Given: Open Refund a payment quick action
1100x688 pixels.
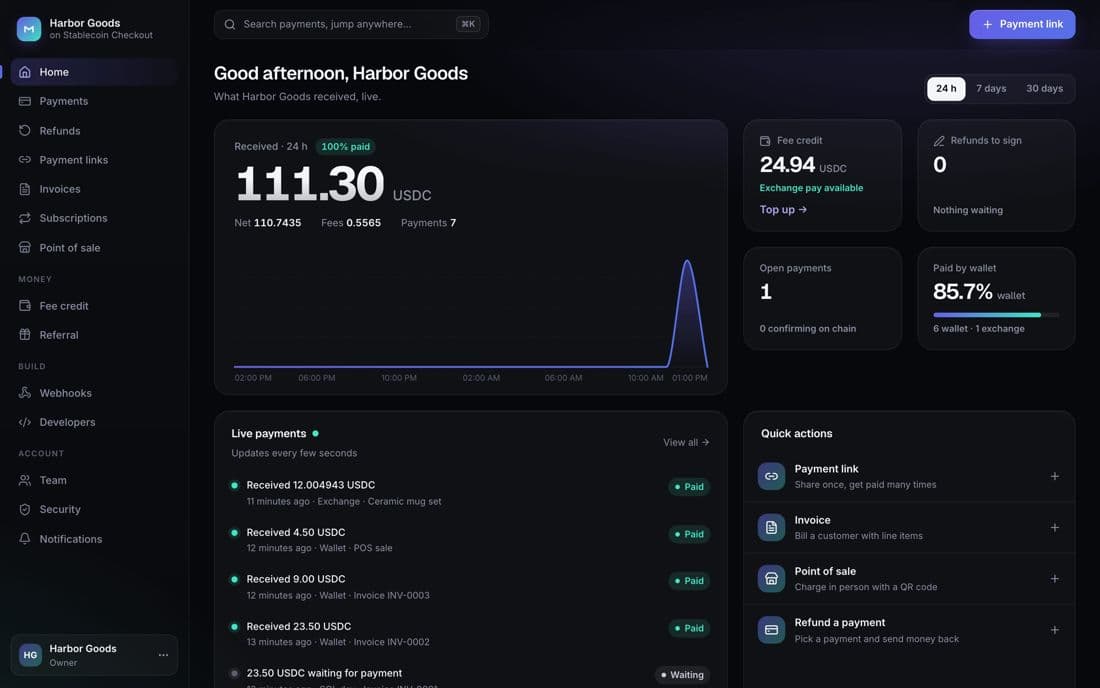Looking at the screenshot, I should 909,630.
